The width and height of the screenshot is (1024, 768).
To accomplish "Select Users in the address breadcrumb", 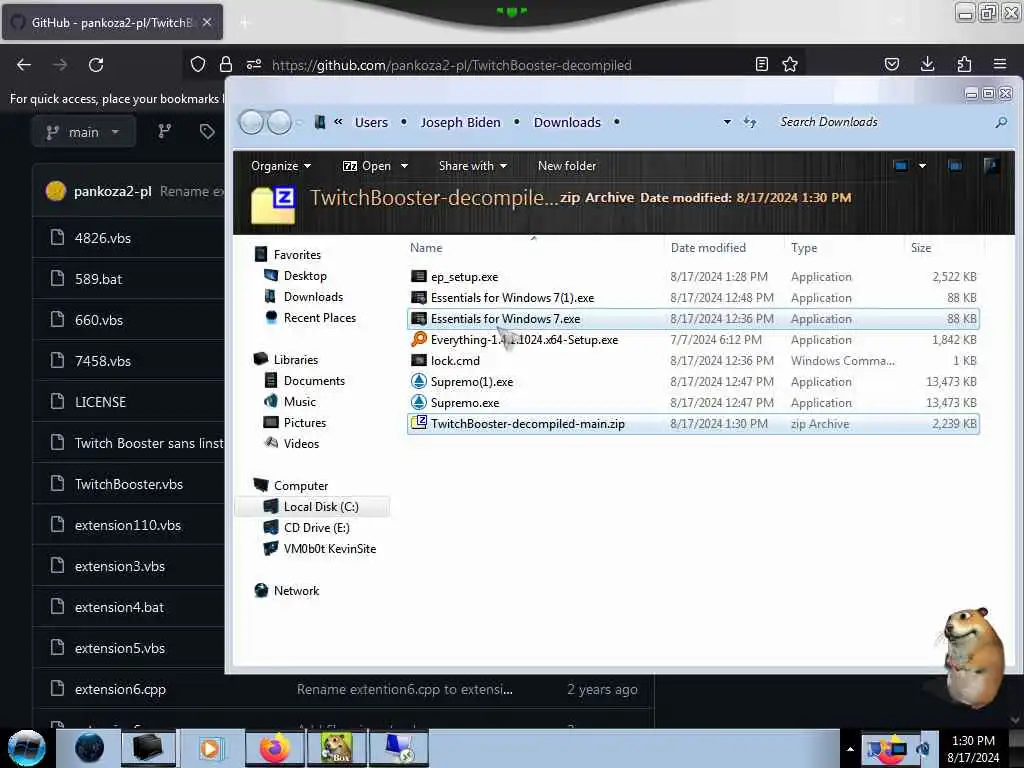I will 371,123.
